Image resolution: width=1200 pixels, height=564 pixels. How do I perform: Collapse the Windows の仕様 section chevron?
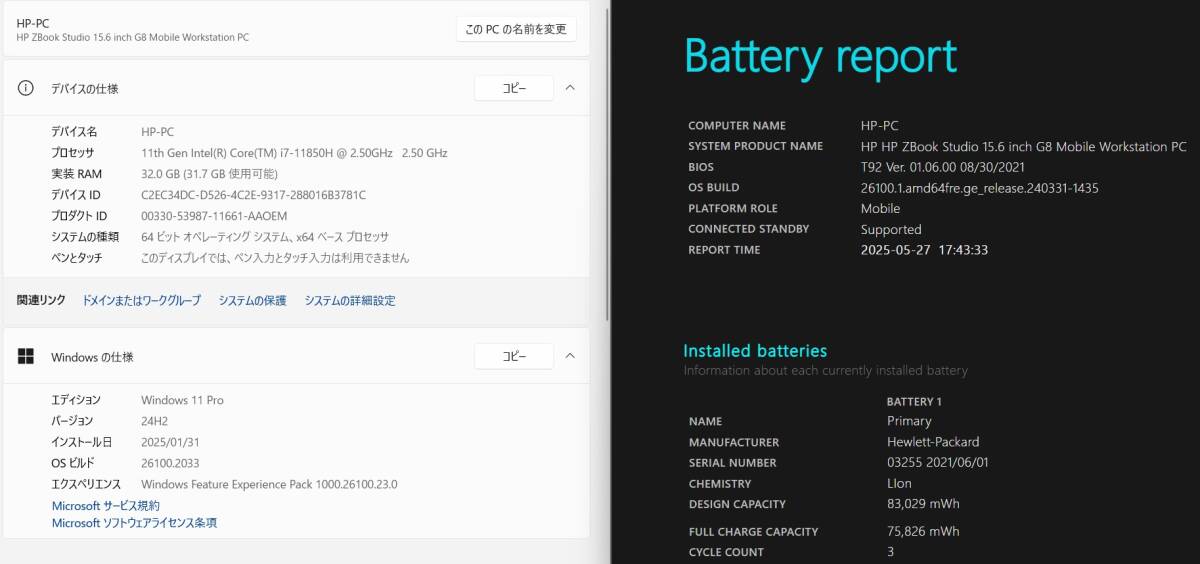pos(570,356)
